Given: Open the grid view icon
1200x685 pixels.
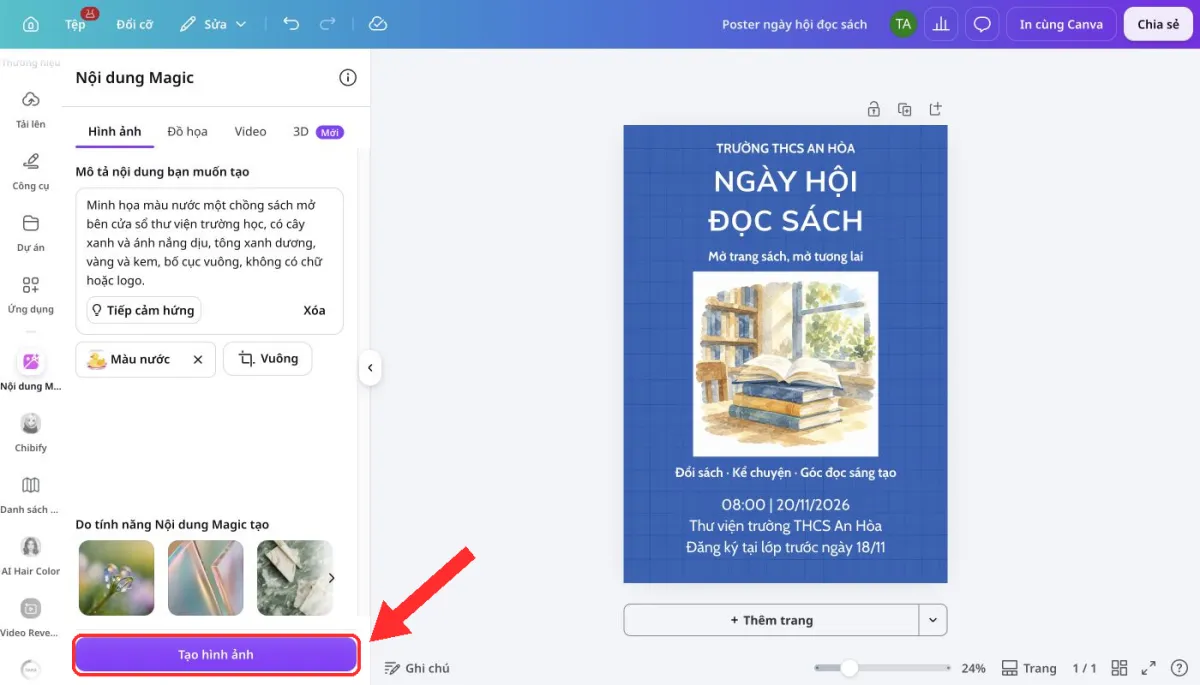Looking at the screenshot, I should [x=1120, y=668].
